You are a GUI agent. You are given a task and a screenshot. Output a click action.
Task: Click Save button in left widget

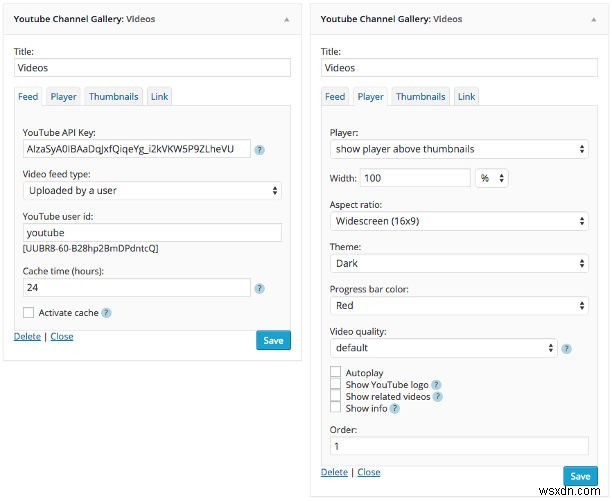pos(273,340)
